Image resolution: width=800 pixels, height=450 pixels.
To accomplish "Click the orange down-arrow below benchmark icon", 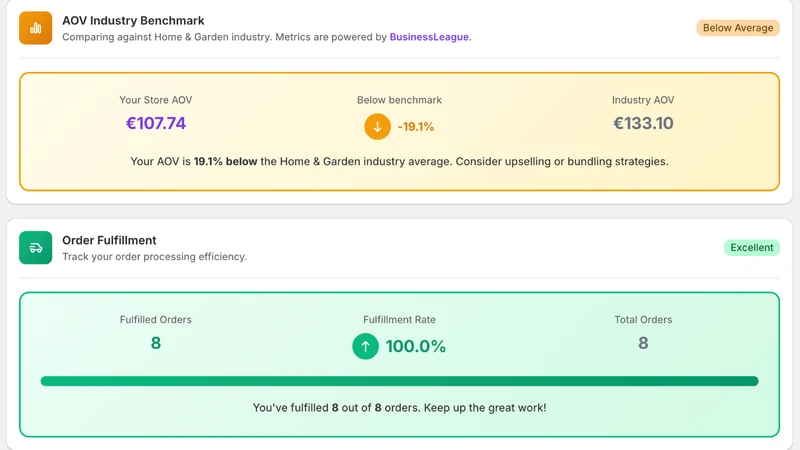I will click(x=378, y=127).
